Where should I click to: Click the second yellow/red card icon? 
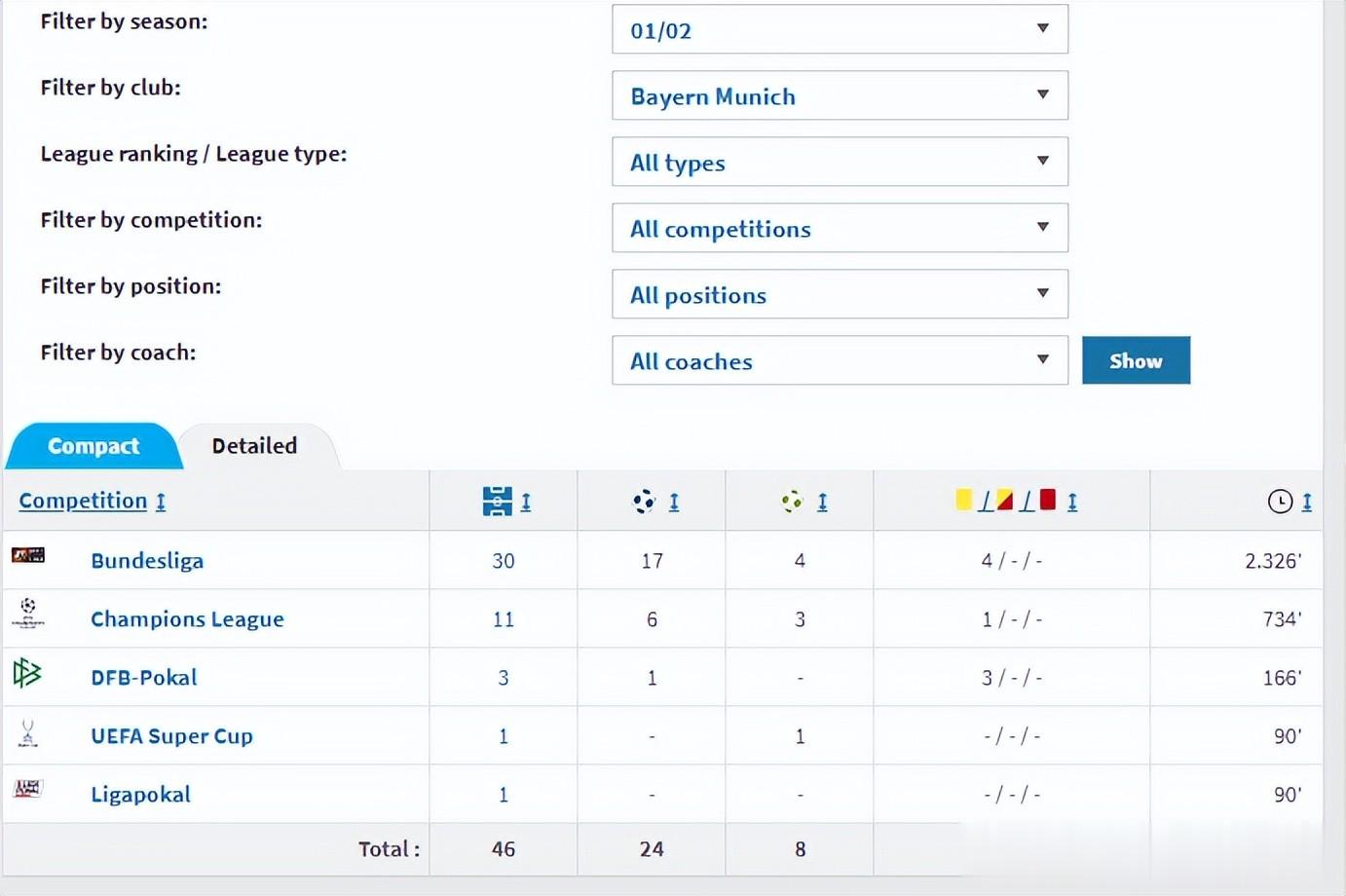pos(1005,500)
